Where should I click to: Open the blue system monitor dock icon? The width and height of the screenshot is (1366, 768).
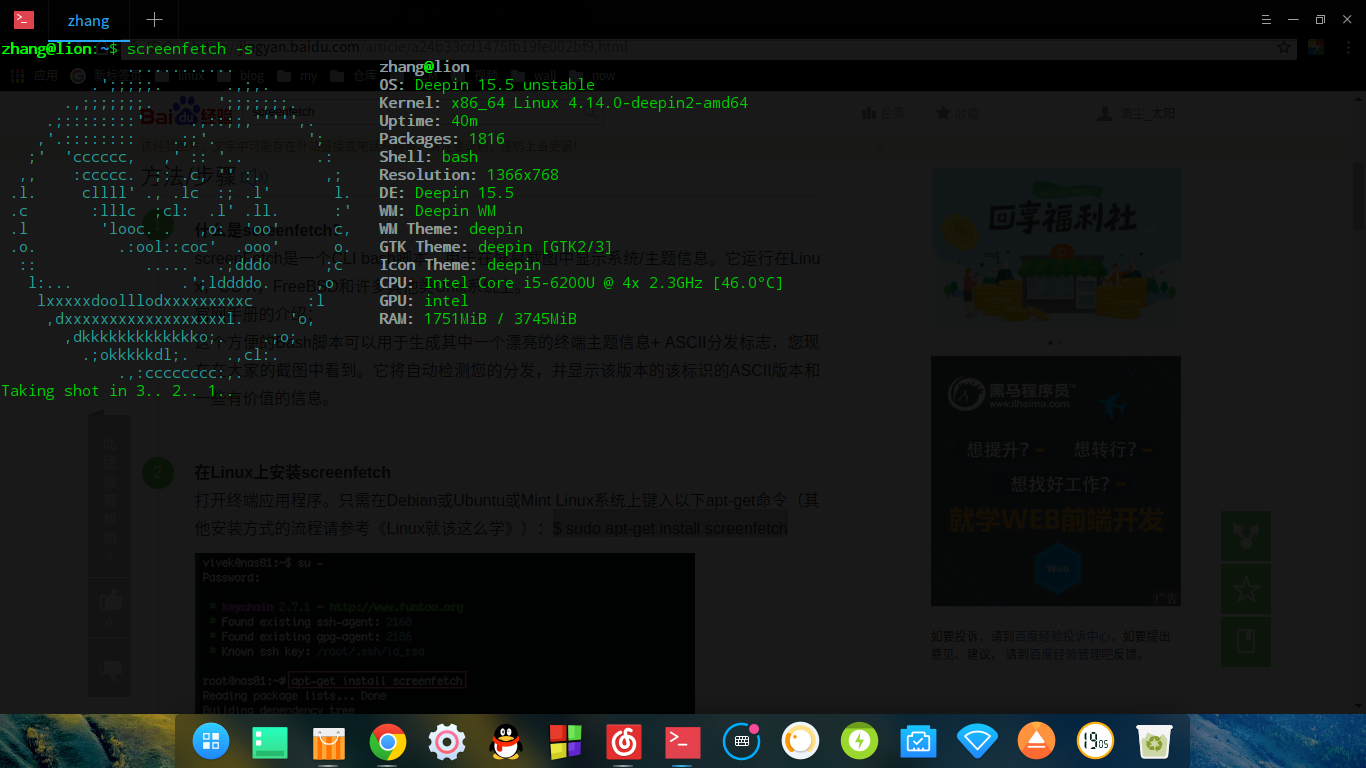(x=918, y=741)
